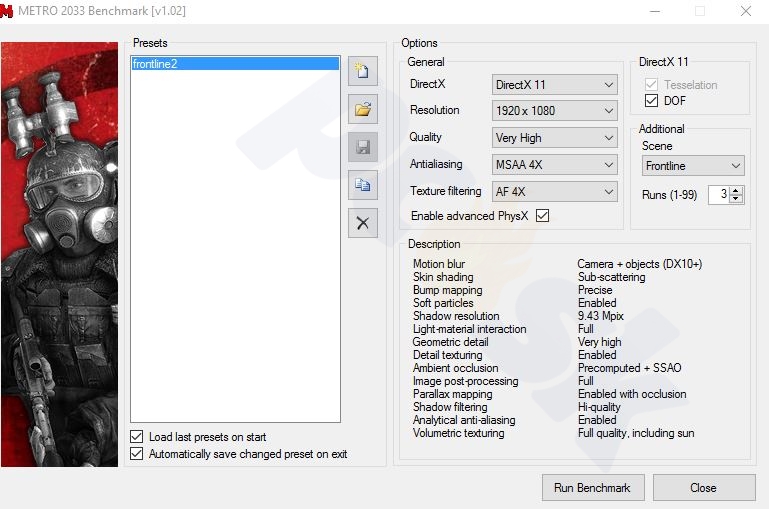Image resolution: width=769 pixels, height=509 pixels.
Task: Open the Scene dropdown showing Frontline
Action: point(693,166)
